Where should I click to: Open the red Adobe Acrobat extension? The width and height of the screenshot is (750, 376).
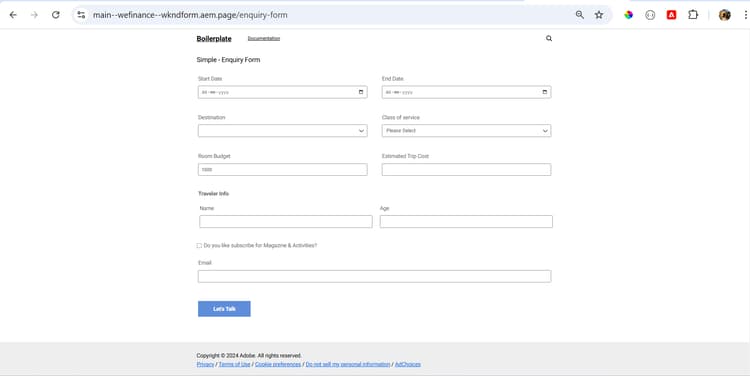pyautogui.click(x=672, y=15)
